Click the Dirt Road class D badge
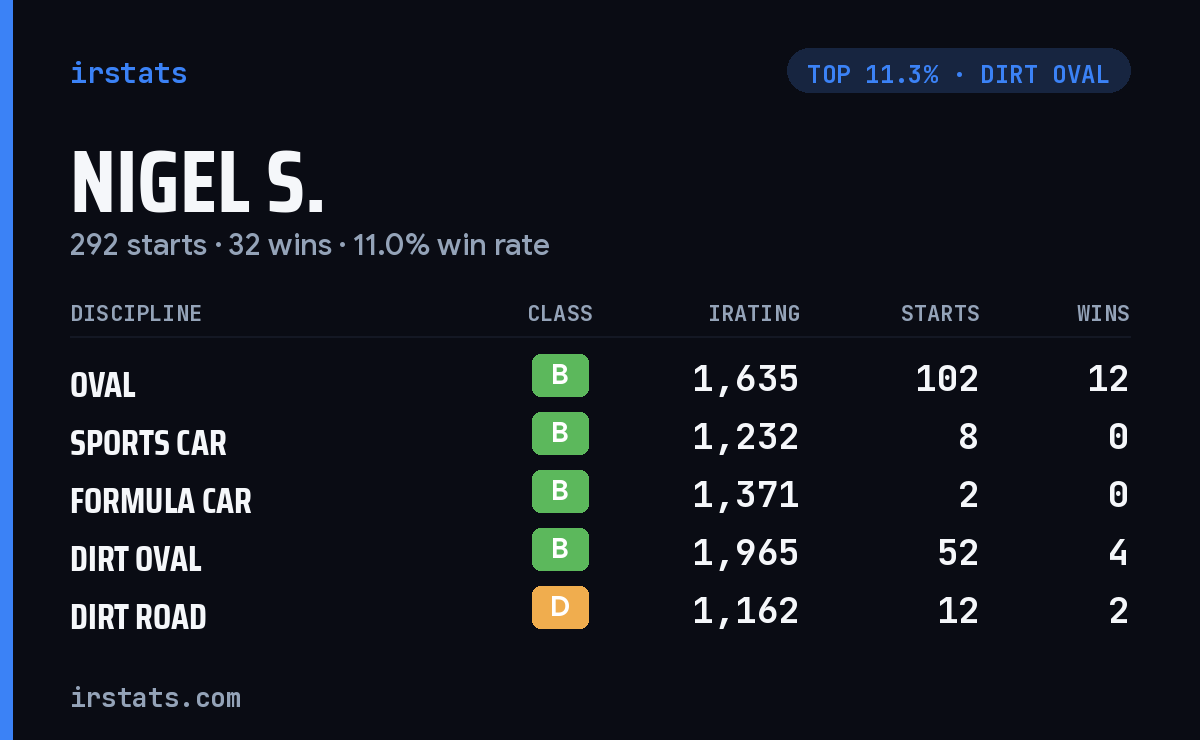 560,608
